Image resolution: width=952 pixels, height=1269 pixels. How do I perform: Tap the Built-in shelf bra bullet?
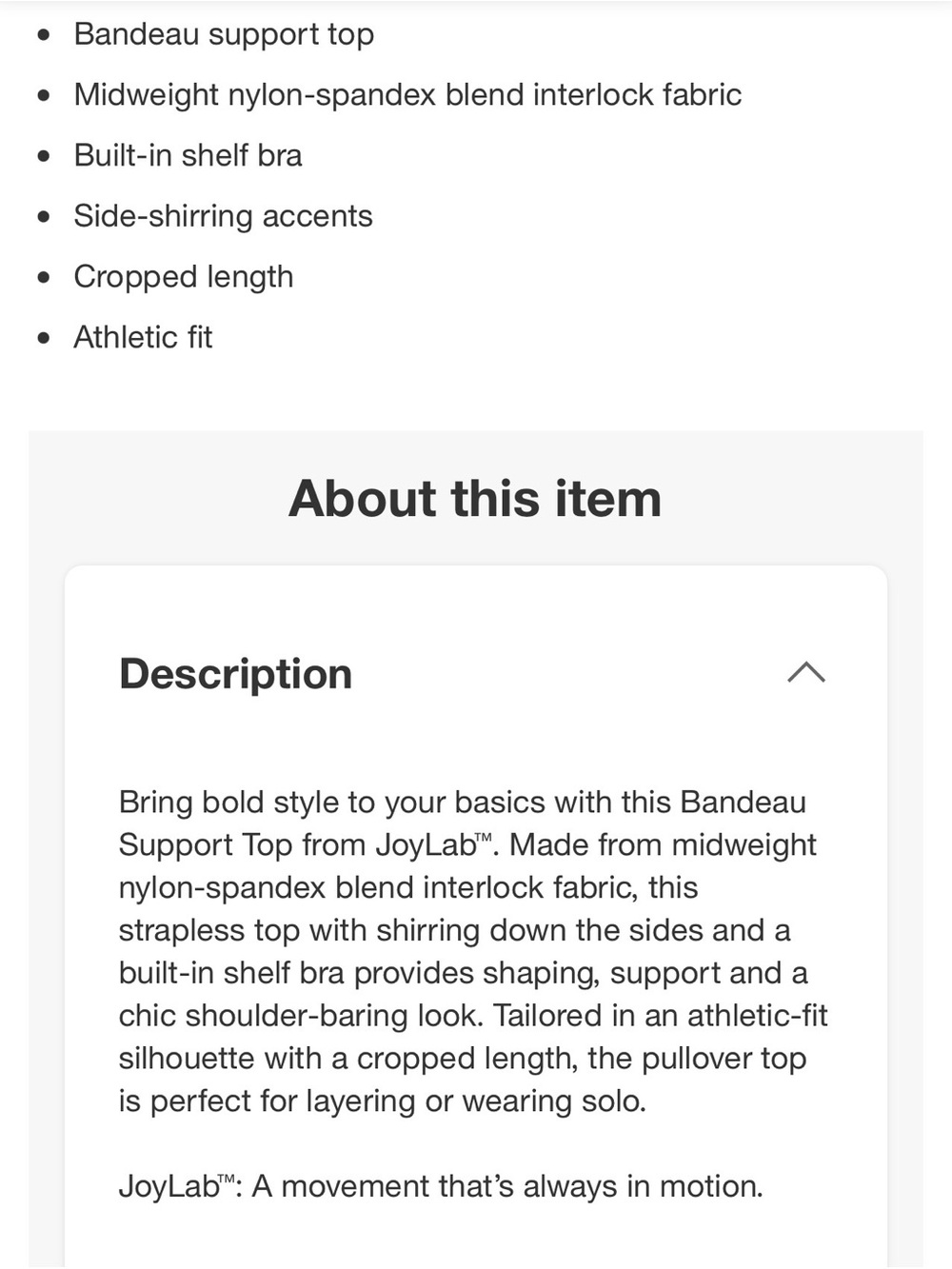tap(188, 155)
